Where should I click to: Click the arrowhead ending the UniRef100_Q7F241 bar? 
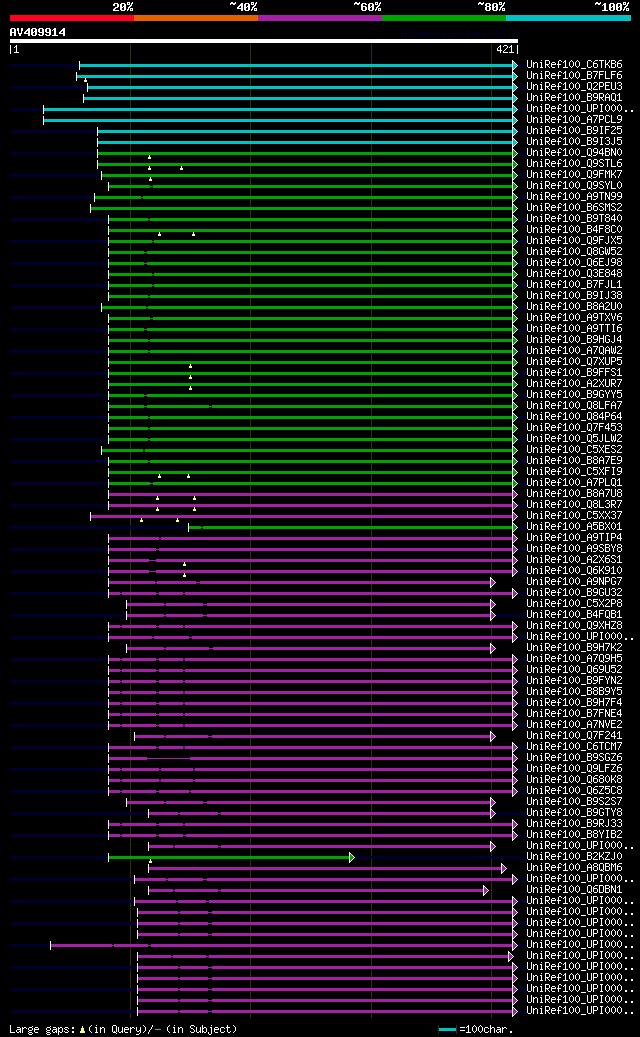(493, 736)
